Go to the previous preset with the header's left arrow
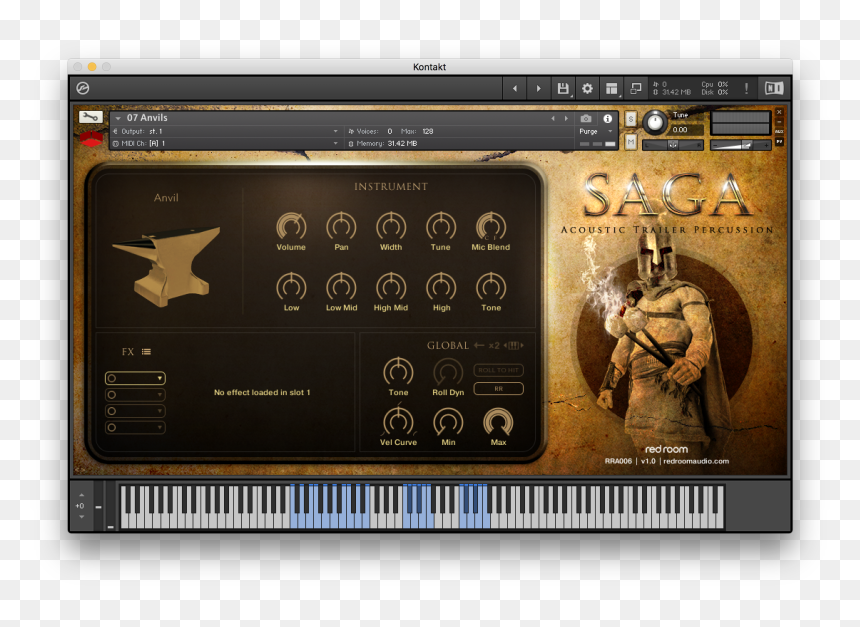Image resolution: width=860 pixels, height=627 pixels. [x=514, y=88]
